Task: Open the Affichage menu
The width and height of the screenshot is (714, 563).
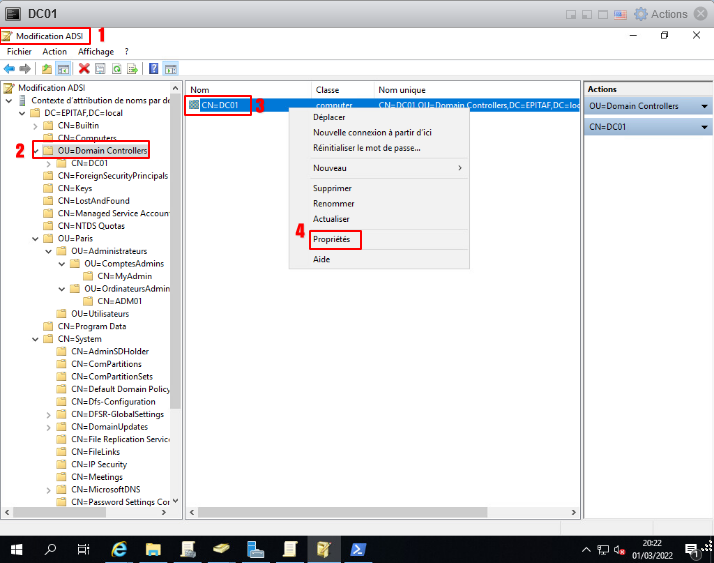Action: click(x=96, y=52)
